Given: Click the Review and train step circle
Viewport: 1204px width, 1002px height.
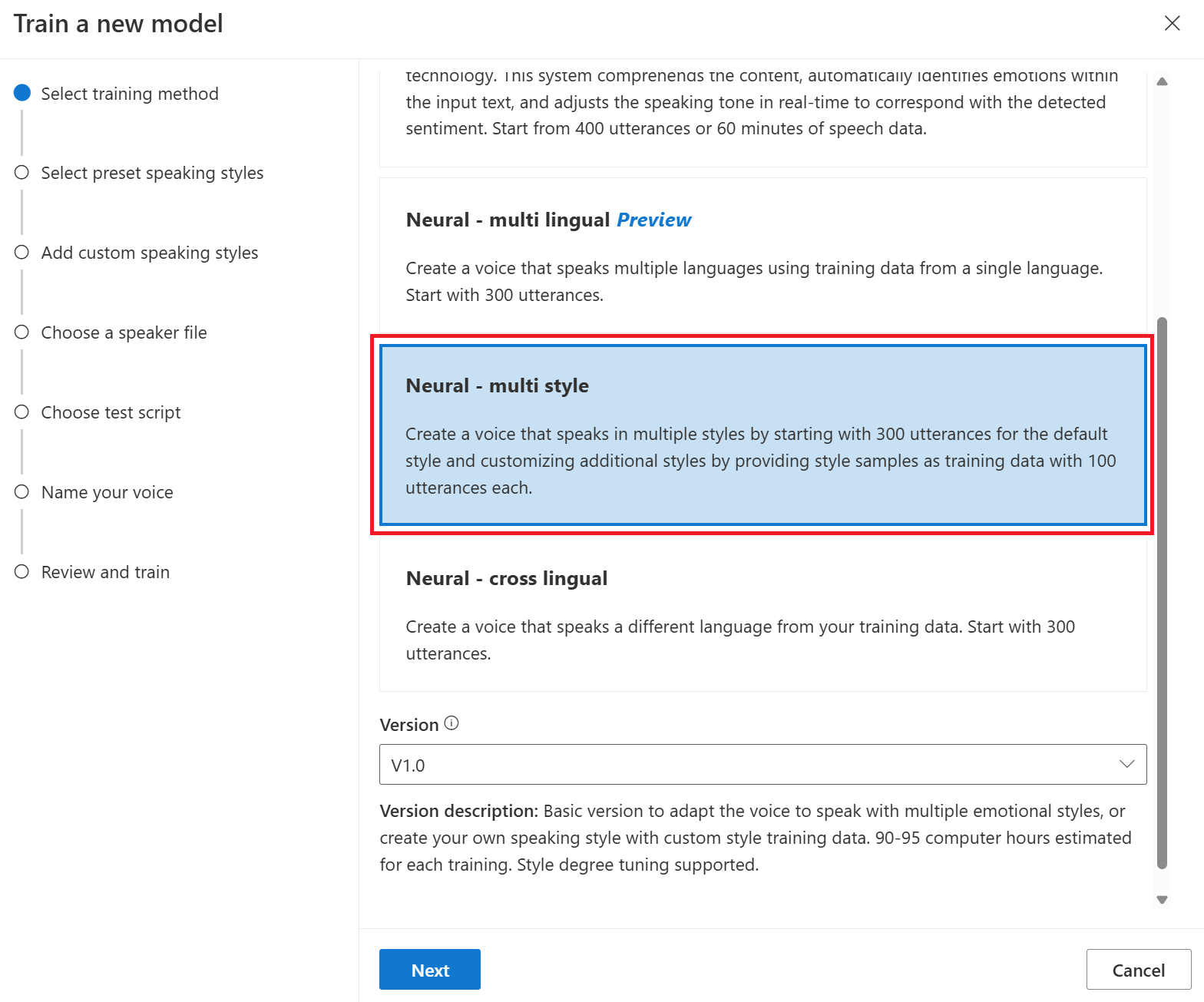Looking at the screenshot, I should click(22, 572).
